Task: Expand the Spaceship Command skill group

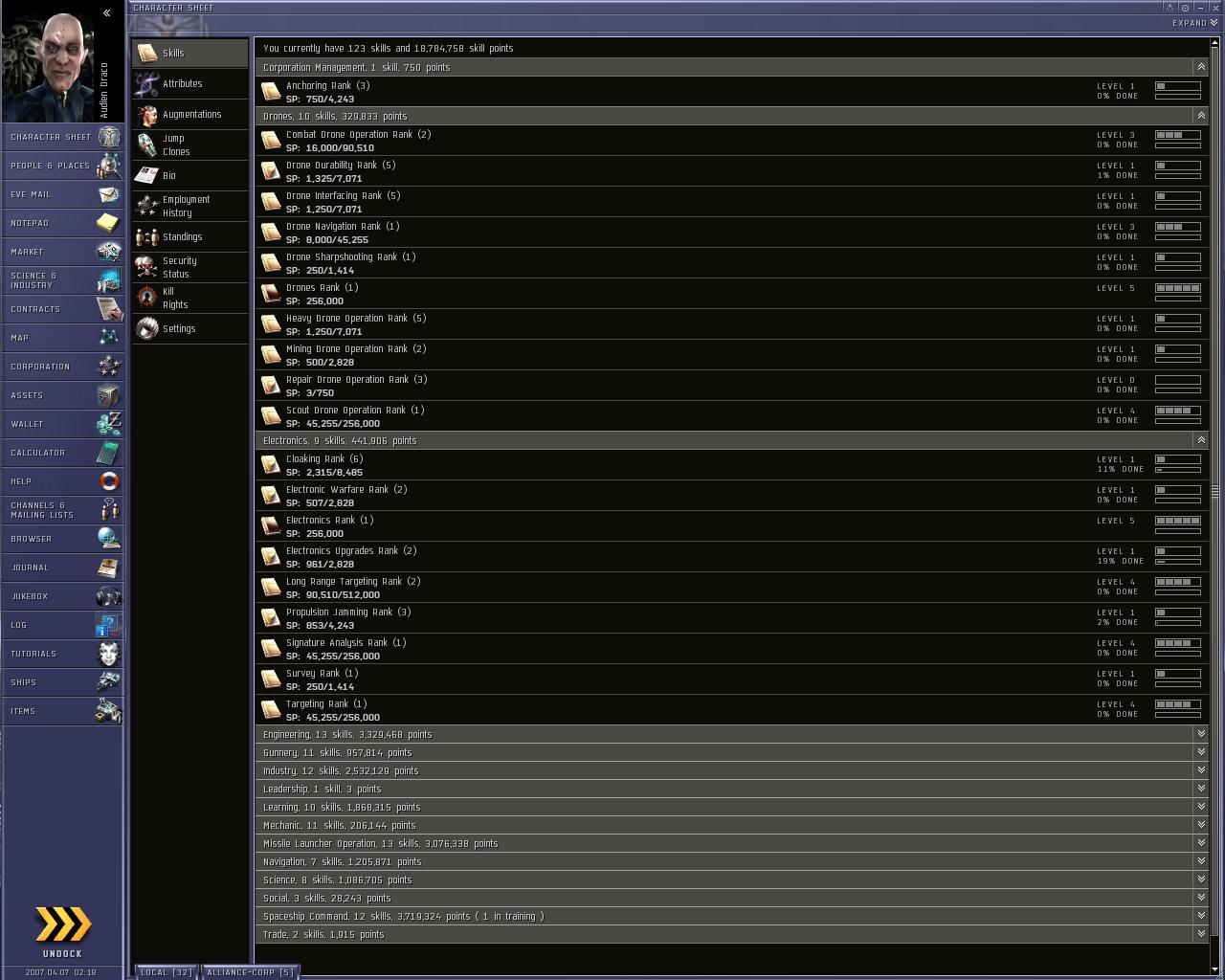Action: pos(1200,916)
